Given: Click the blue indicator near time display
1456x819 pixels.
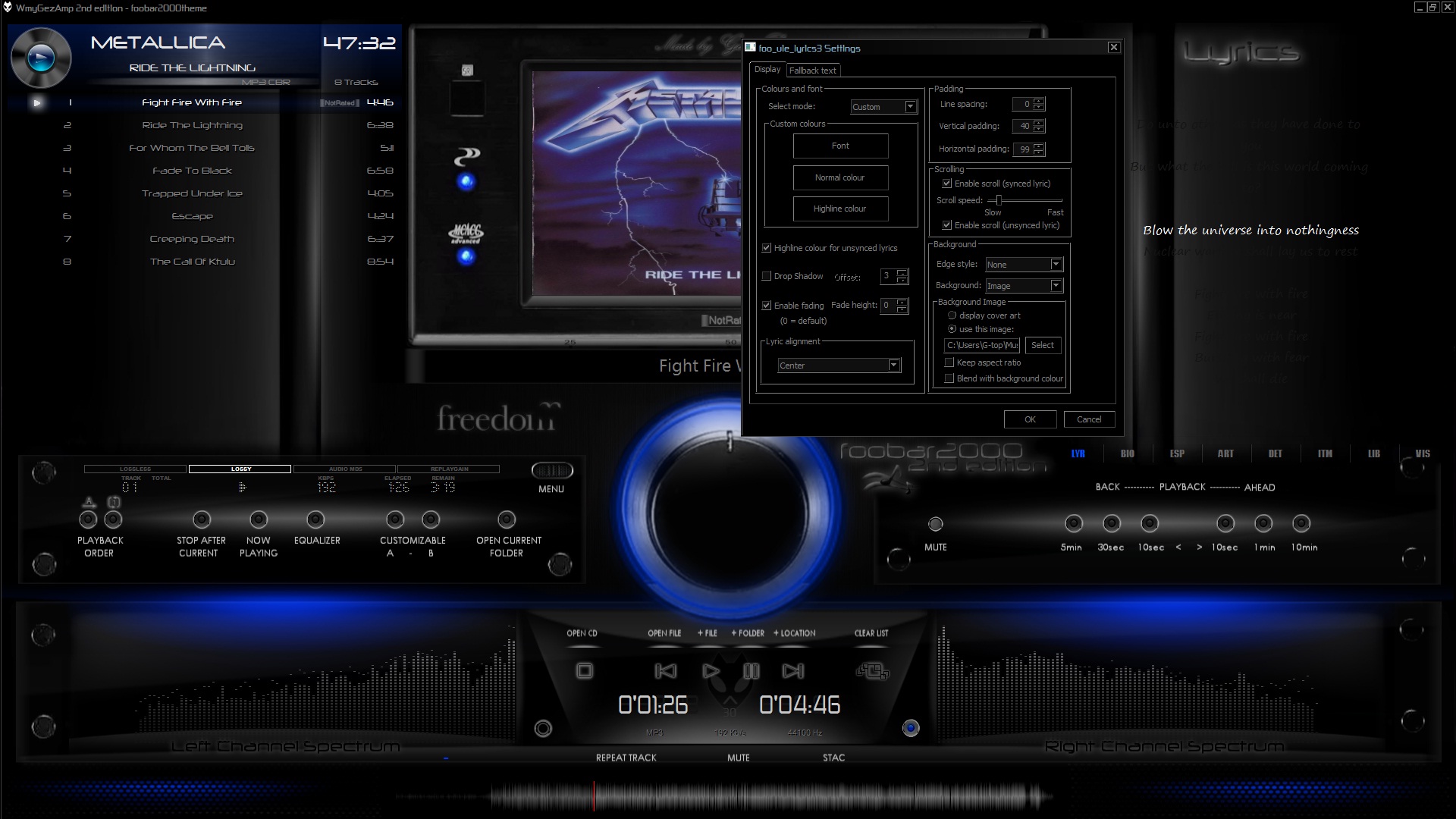Looking at the screenshot, I should click(911, 728).
